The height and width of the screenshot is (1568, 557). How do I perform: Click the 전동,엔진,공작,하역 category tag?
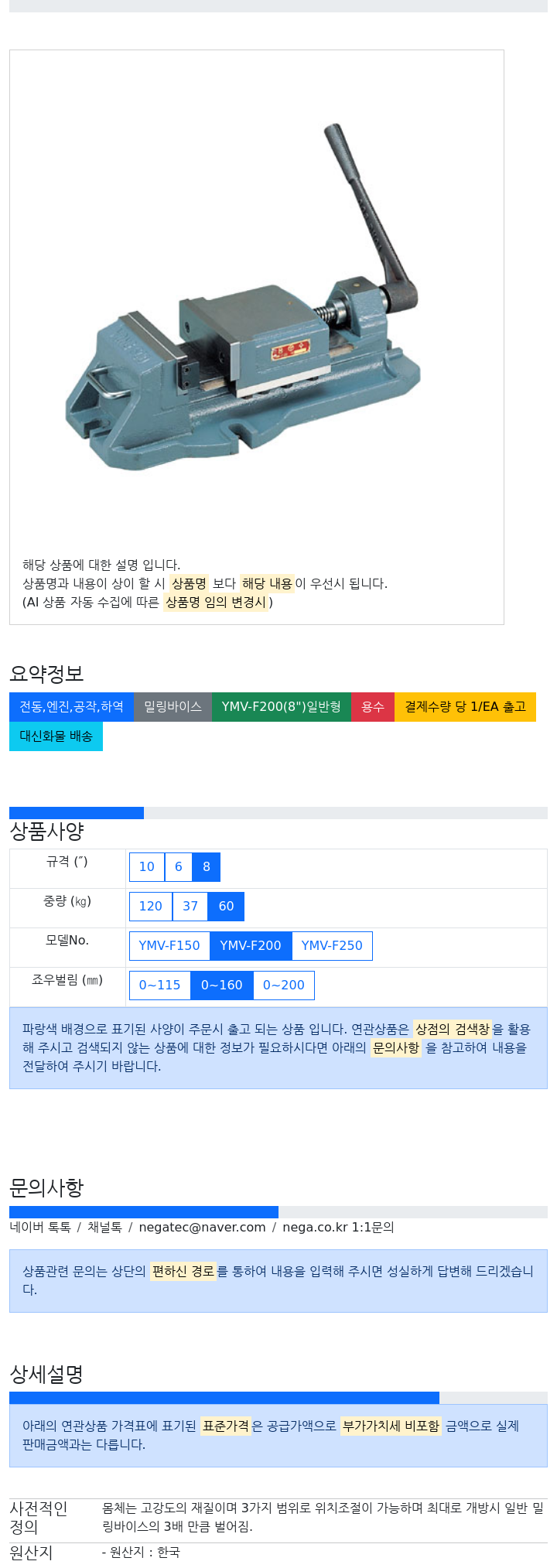coord(71,707)
